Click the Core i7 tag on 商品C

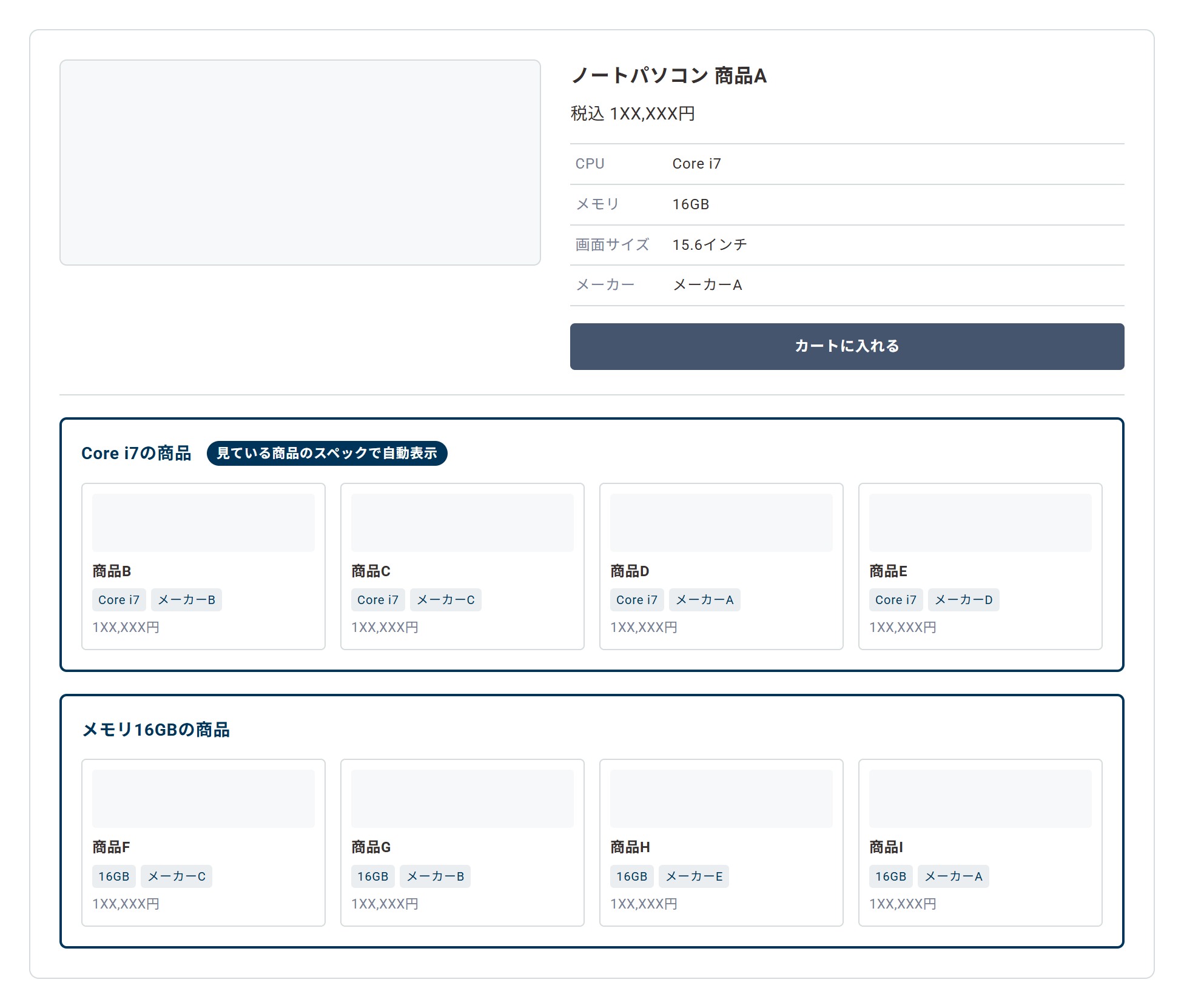pos(378,600)
